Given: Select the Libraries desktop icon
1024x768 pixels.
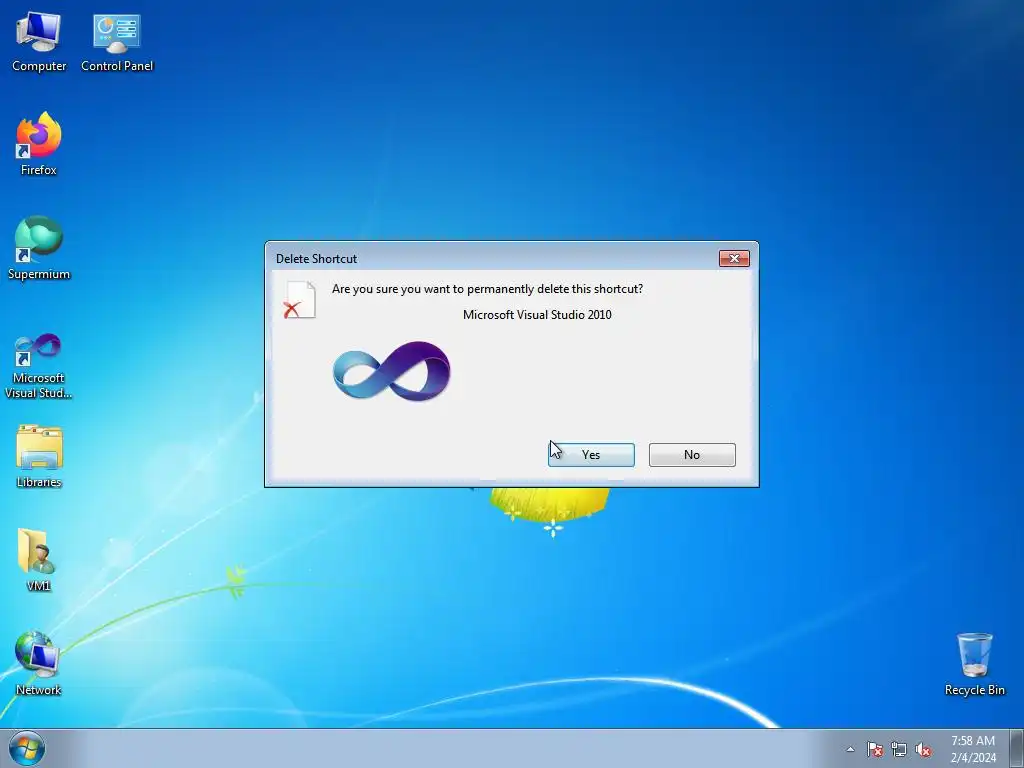Looking at the screenshot, I should pos(39,456).
